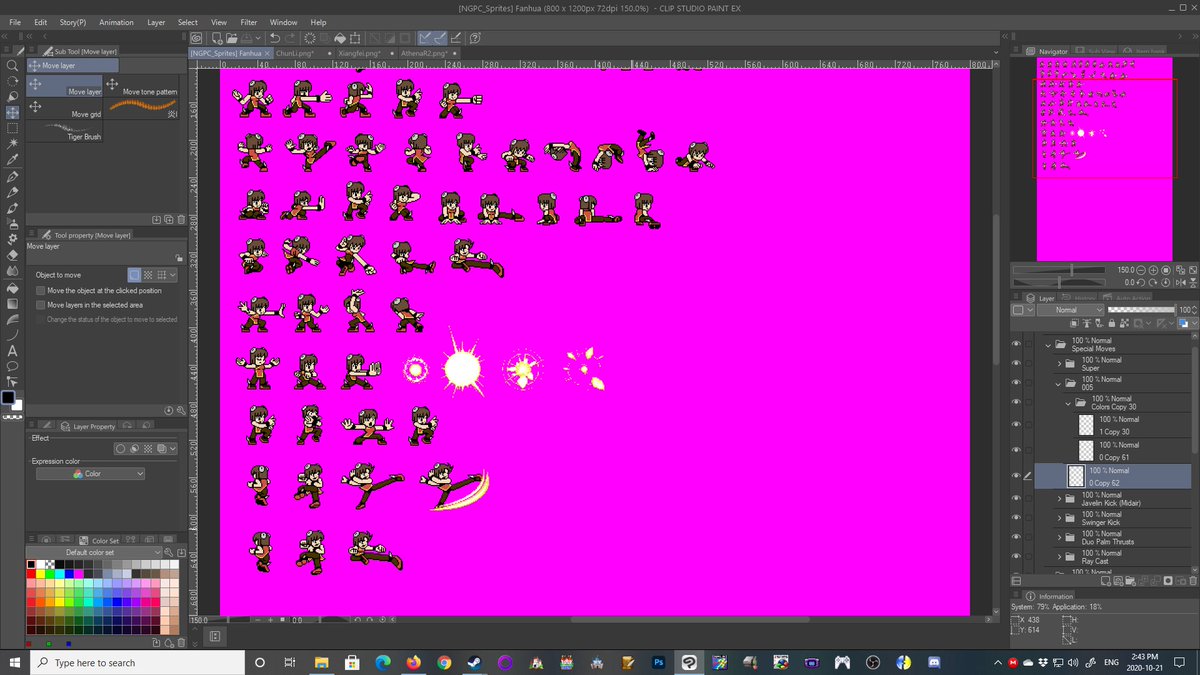This screenshot has width=1200, height=675.
Task: Open Photoshop from Windows taskbar
Action: click(659, 662)
